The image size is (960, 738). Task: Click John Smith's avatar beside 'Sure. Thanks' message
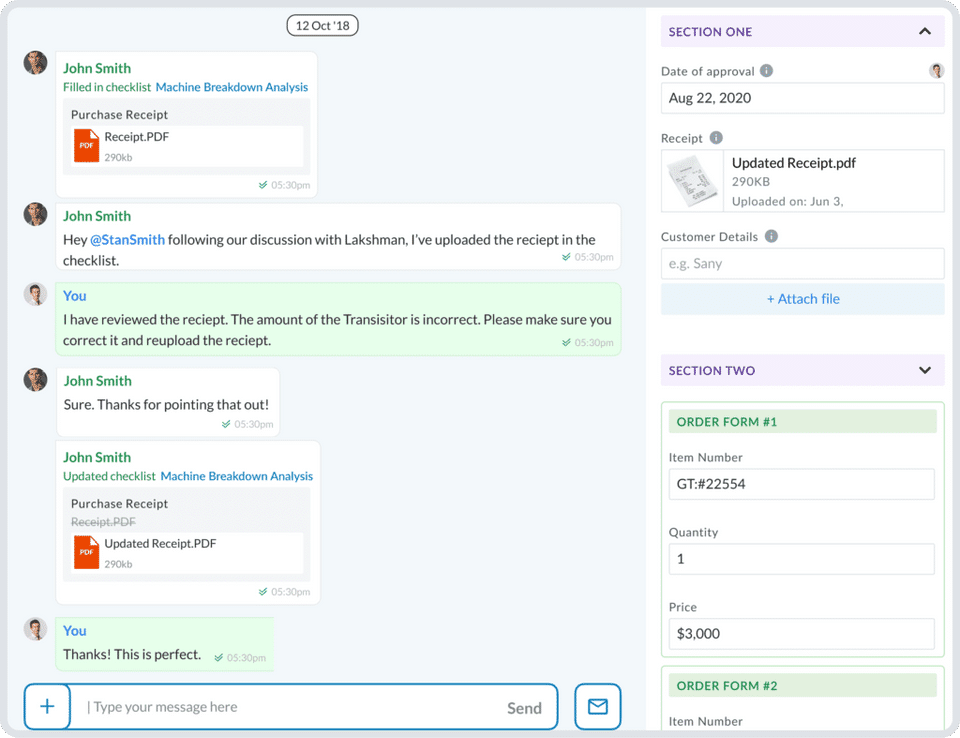coord(36,380)
